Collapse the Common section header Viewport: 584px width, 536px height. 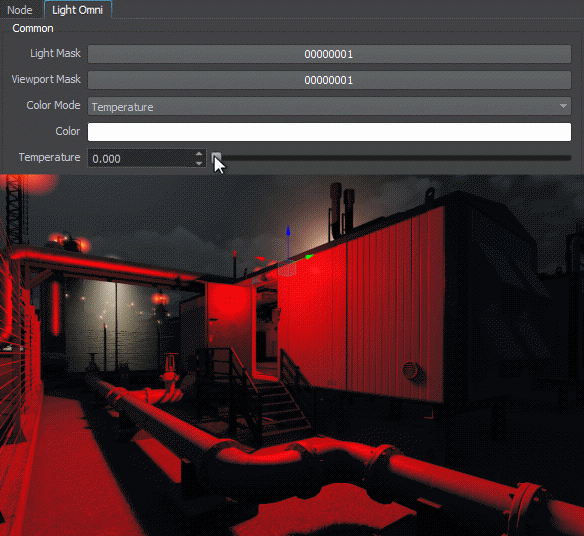point(33,28)
